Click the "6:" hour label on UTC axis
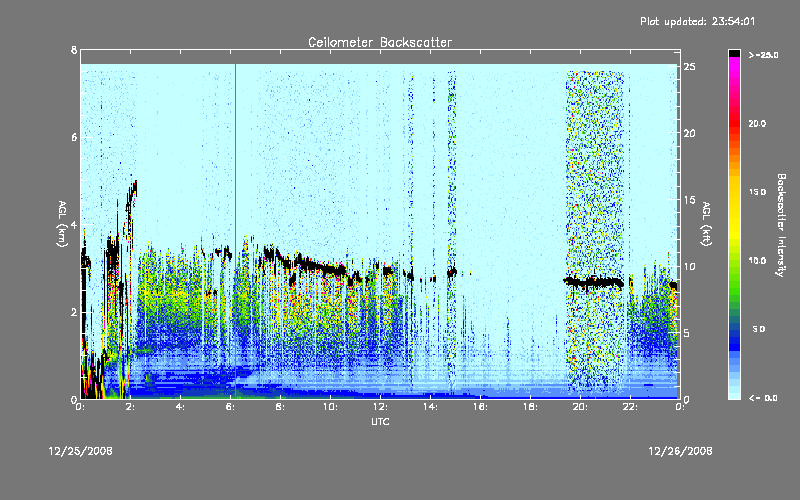 coord(230,407)
